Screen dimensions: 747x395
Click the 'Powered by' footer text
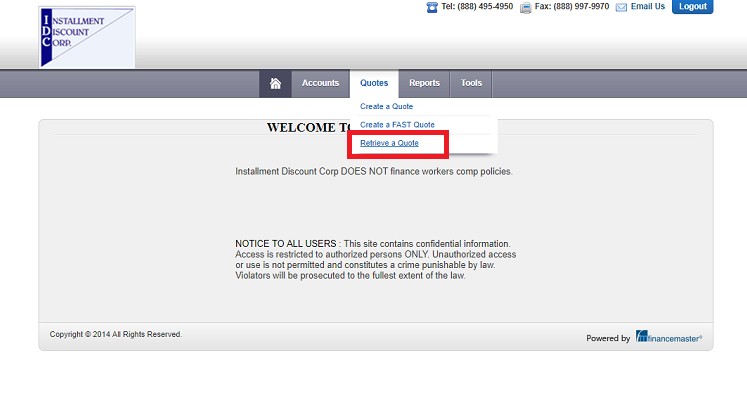point(608,338)
